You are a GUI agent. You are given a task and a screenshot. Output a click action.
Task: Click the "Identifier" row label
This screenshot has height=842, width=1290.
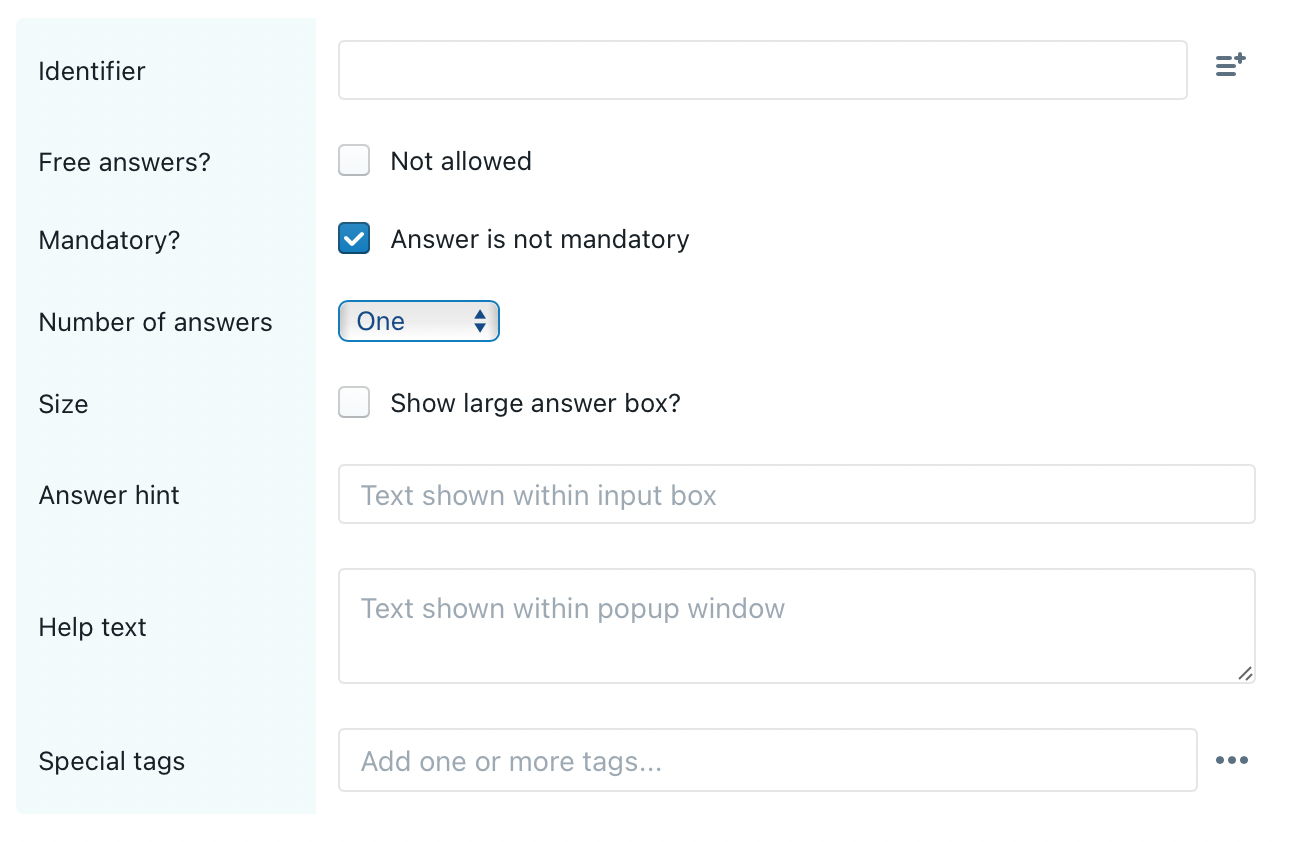[92, 71]
